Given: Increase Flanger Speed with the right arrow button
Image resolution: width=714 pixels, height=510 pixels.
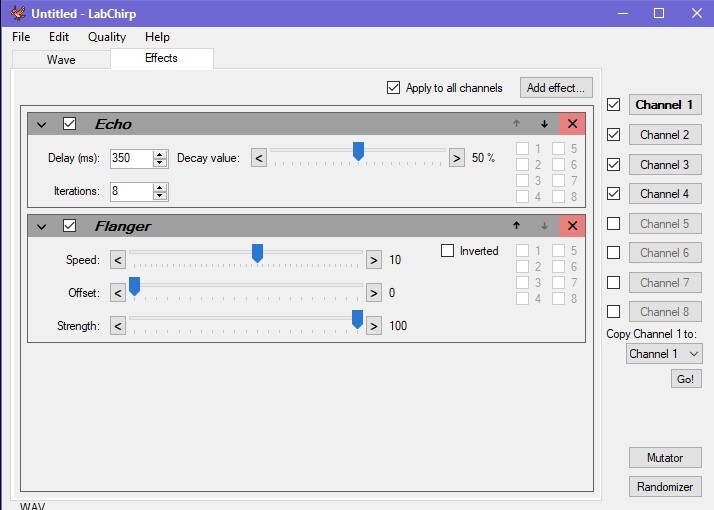Looking at the screenshot, I should 374,260.
